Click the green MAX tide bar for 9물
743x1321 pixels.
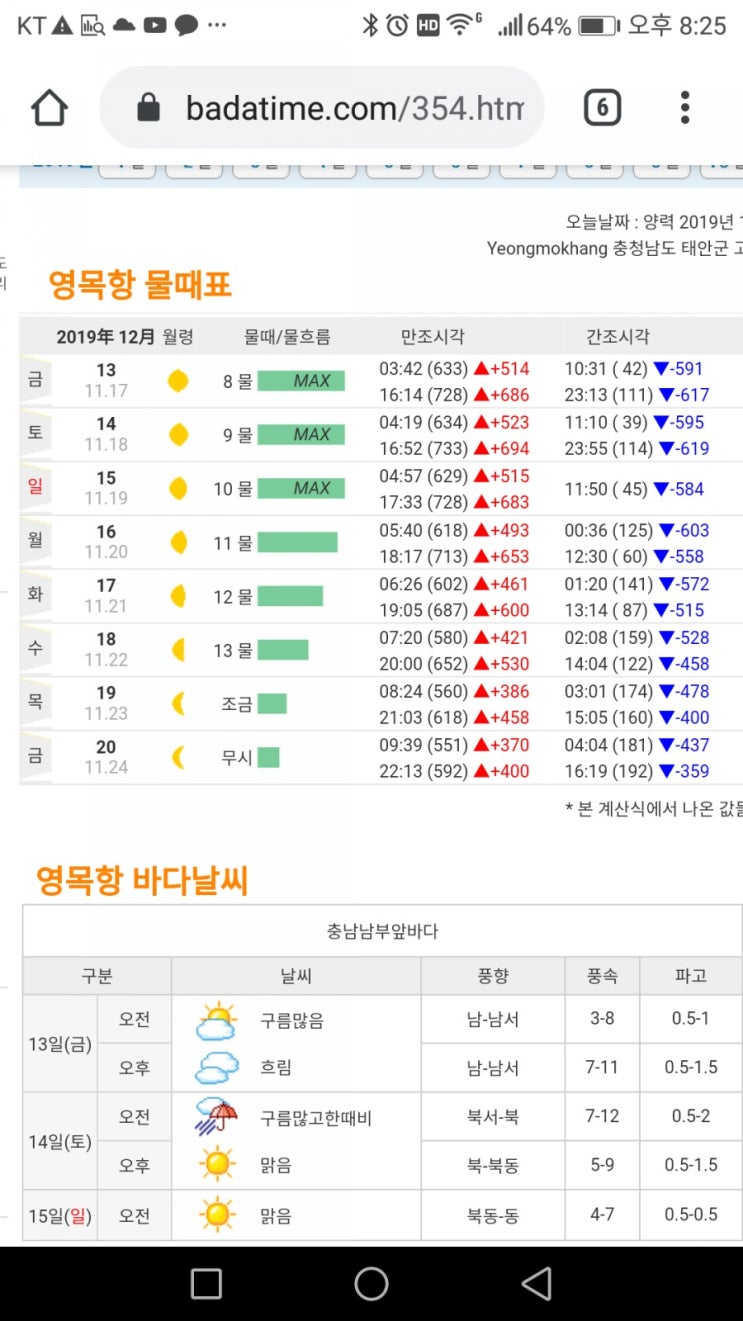pos(301,435)
